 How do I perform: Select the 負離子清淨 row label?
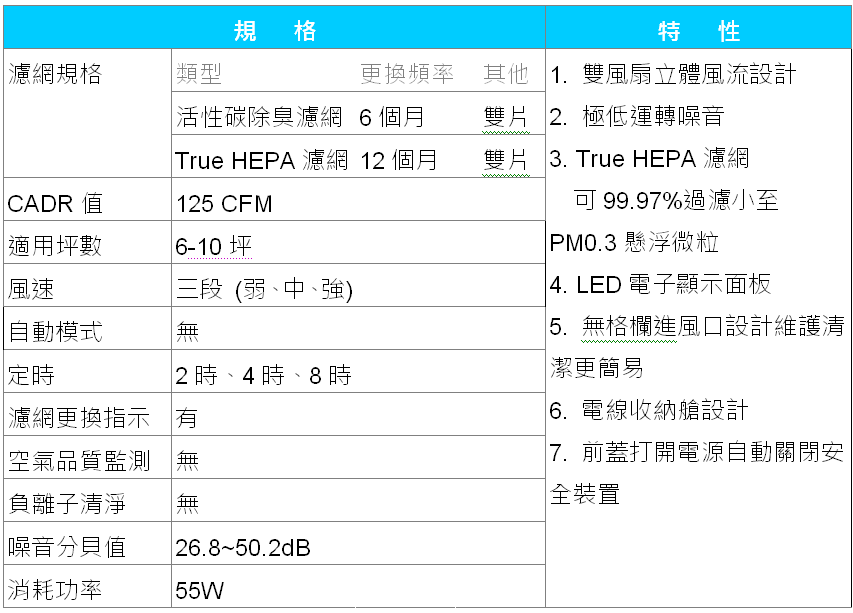pos(66,504)
